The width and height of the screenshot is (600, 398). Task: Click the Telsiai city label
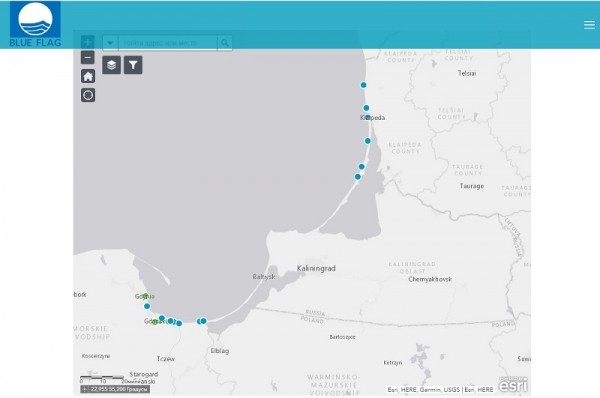coord(467,73)
